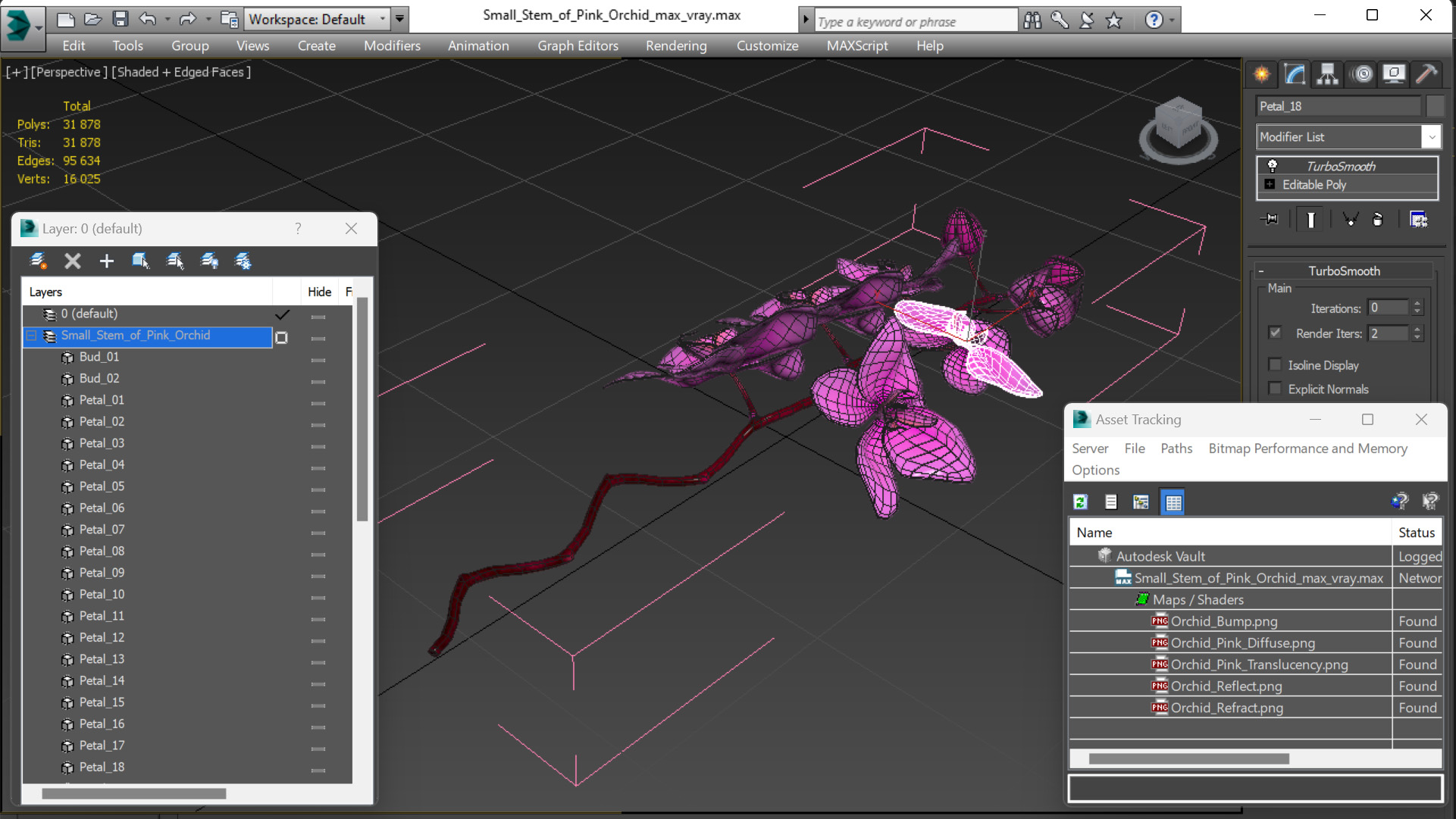Open the Graph Editors menu
Viewport: 1456px width, 819px height.
578,45
